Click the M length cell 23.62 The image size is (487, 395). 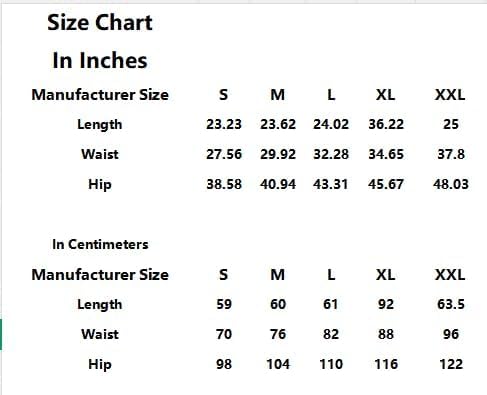point(278,124)
